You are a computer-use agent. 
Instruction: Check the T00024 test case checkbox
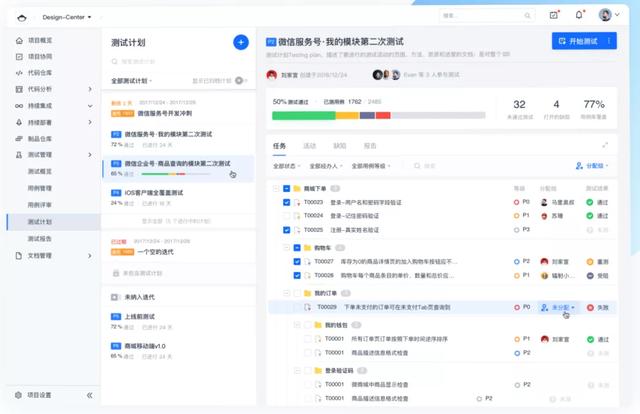287,216
